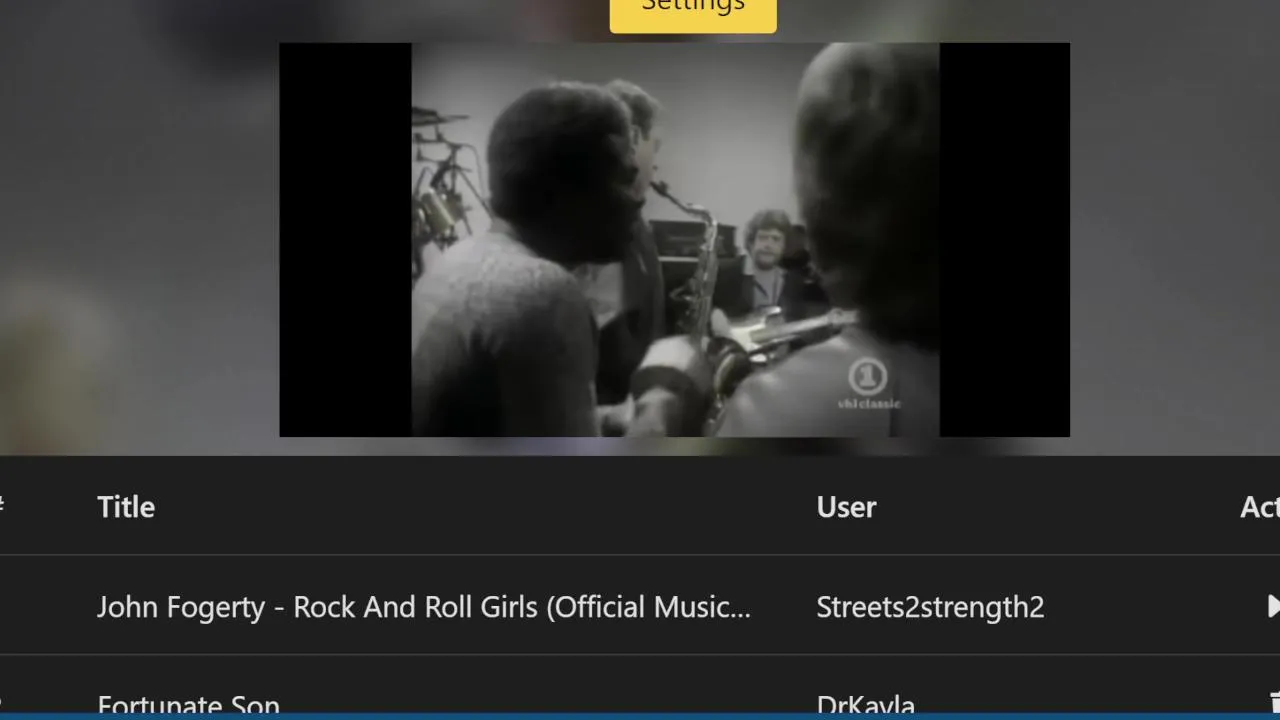Click the user name Streets2strength2
This screenshot has width=1280, height=720.
click(x=930, y=607)
